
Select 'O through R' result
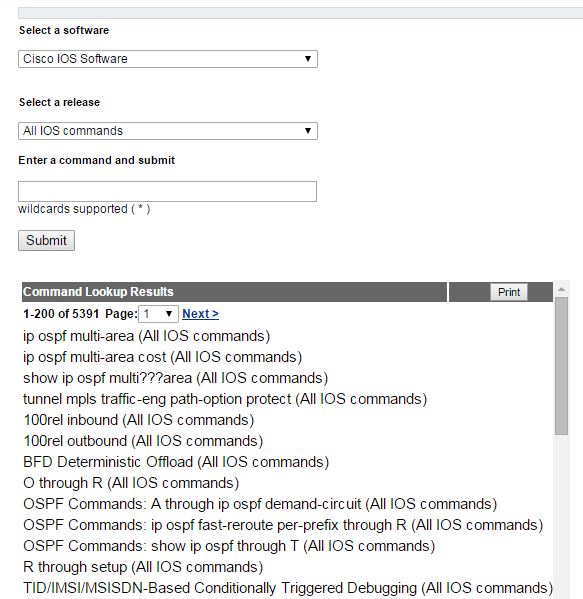click(131, 483)
